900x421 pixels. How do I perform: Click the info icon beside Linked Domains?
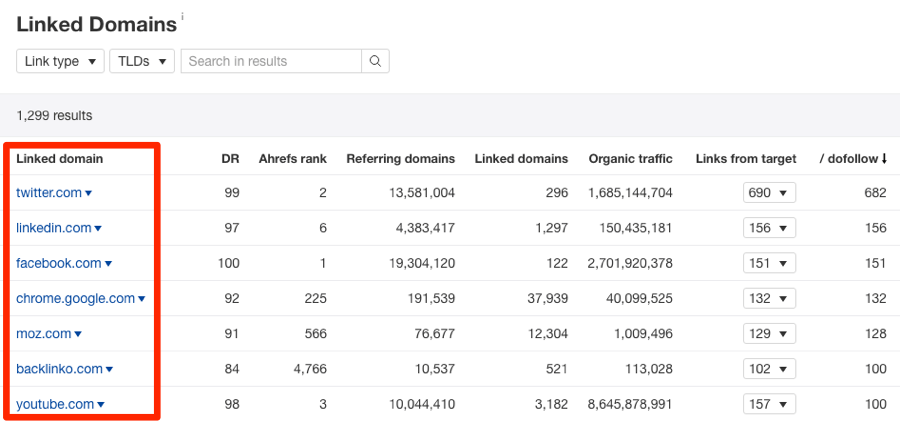183,17
